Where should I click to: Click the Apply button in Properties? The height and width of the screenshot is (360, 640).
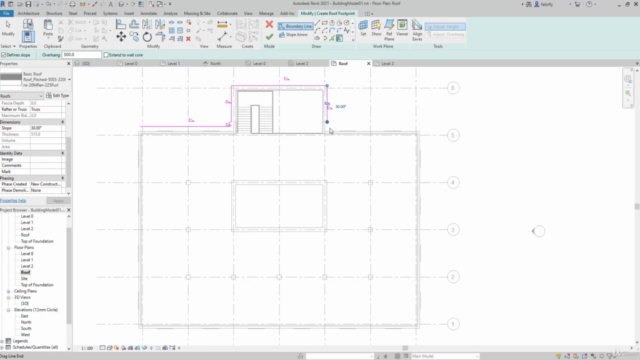click(58, 200)
